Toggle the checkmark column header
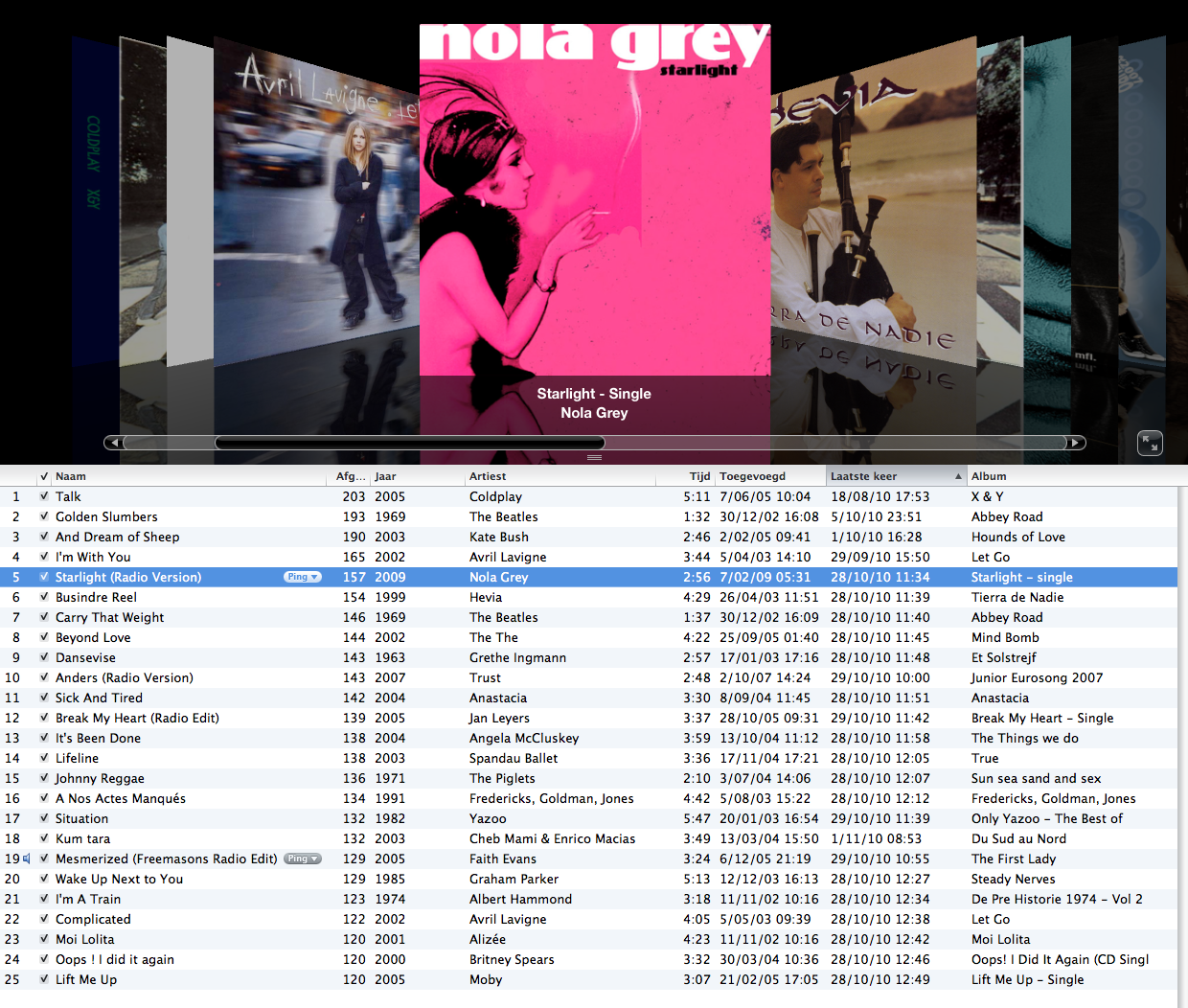This screenshot has height=1008, width=1188. point(44,476)
